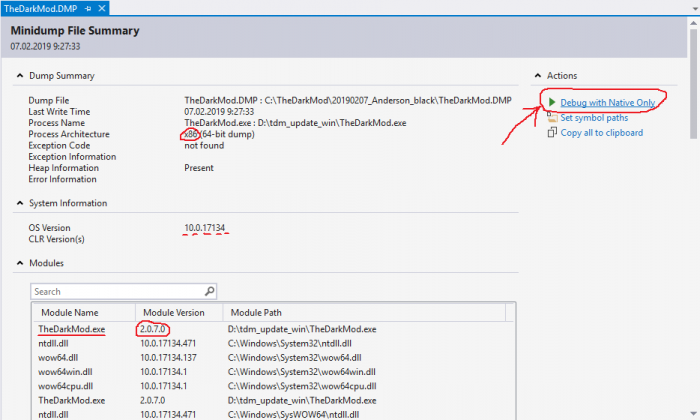Collapse the Modules section
The image size is (700, 420).
tap(20, 263)
